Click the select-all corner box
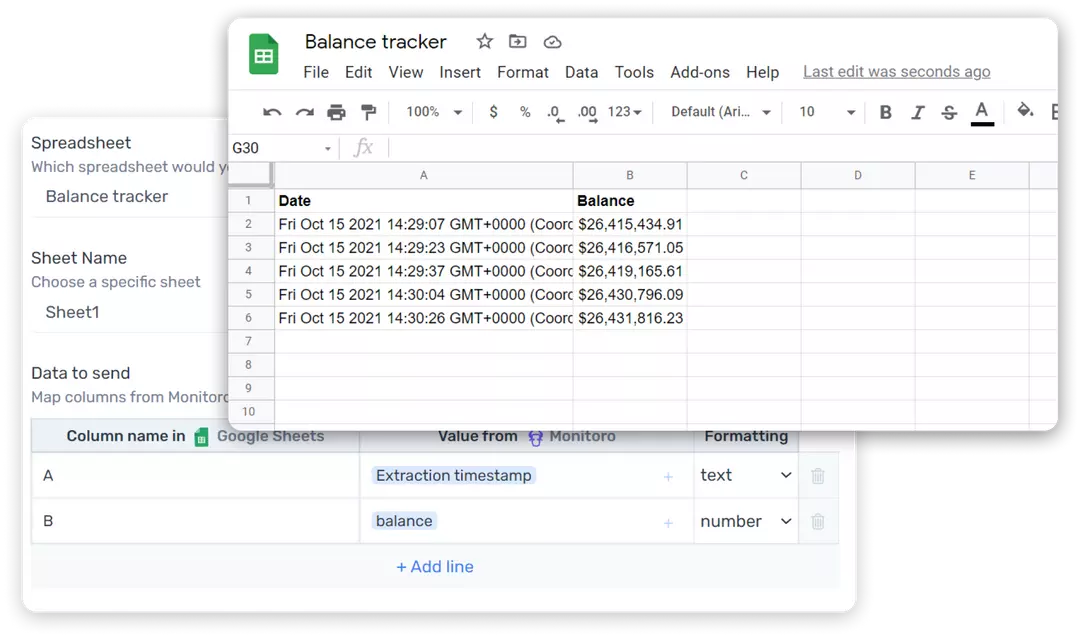Screen dimensions: 1080x638 (250, 174)
